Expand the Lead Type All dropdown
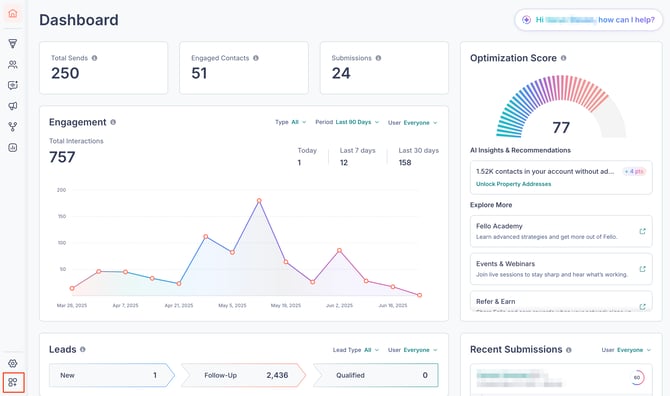 [356, 350]
